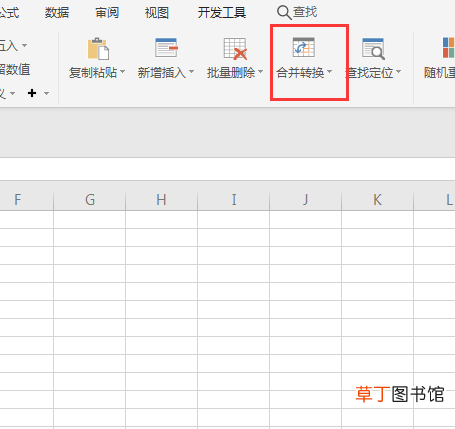Click the 查找定位 find locate icon
The height and width of the screenshot is (429, 455).
(x=373, y=49)
